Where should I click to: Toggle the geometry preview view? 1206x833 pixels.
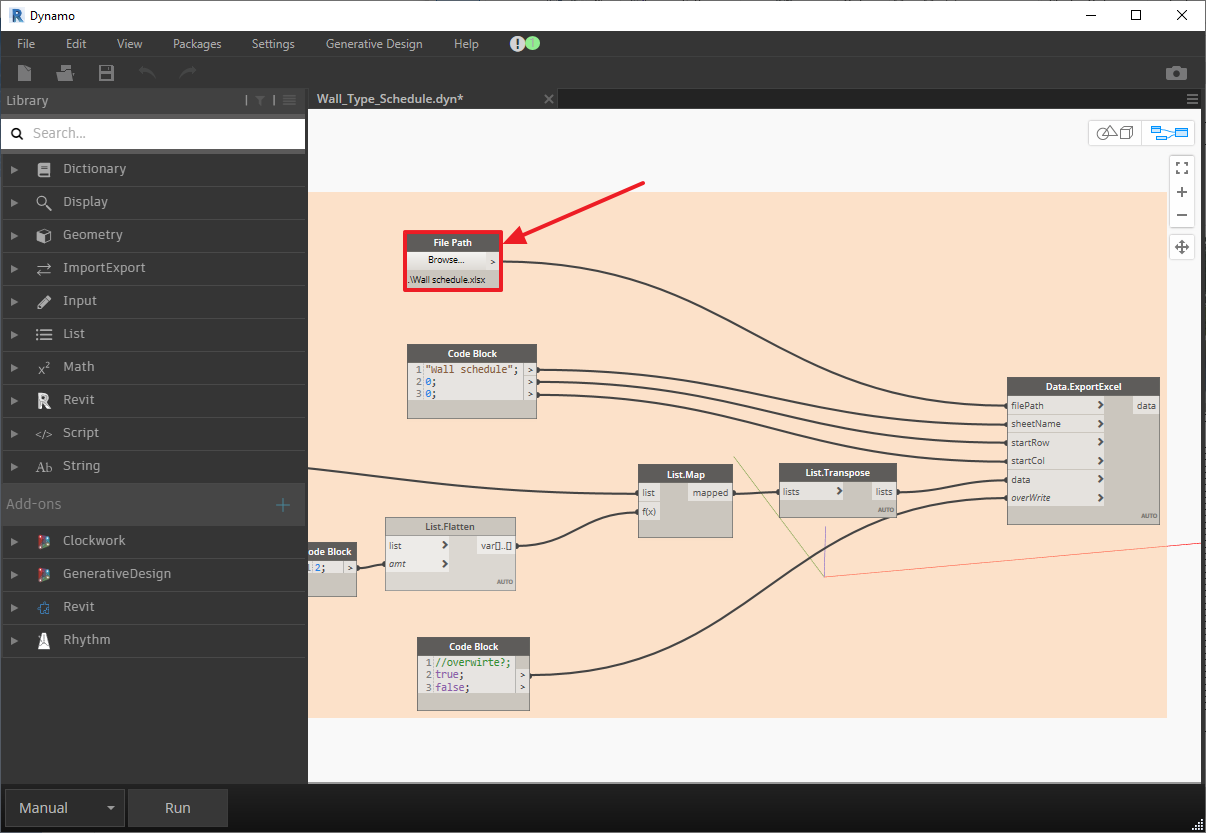[x=1114, y=132]
